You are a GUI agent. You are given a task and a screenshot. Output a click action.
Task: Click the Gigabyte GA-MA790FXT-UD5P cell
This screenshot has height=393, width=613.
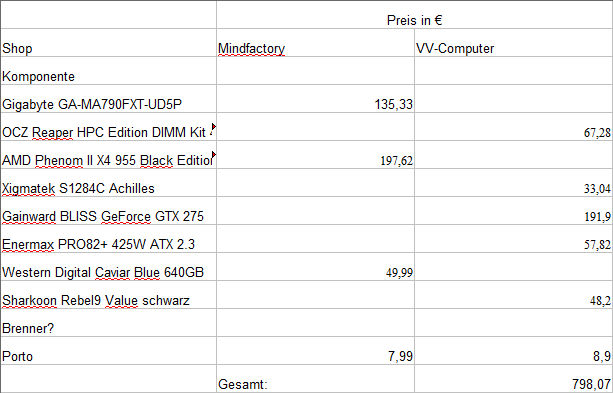tap(108, 99)
